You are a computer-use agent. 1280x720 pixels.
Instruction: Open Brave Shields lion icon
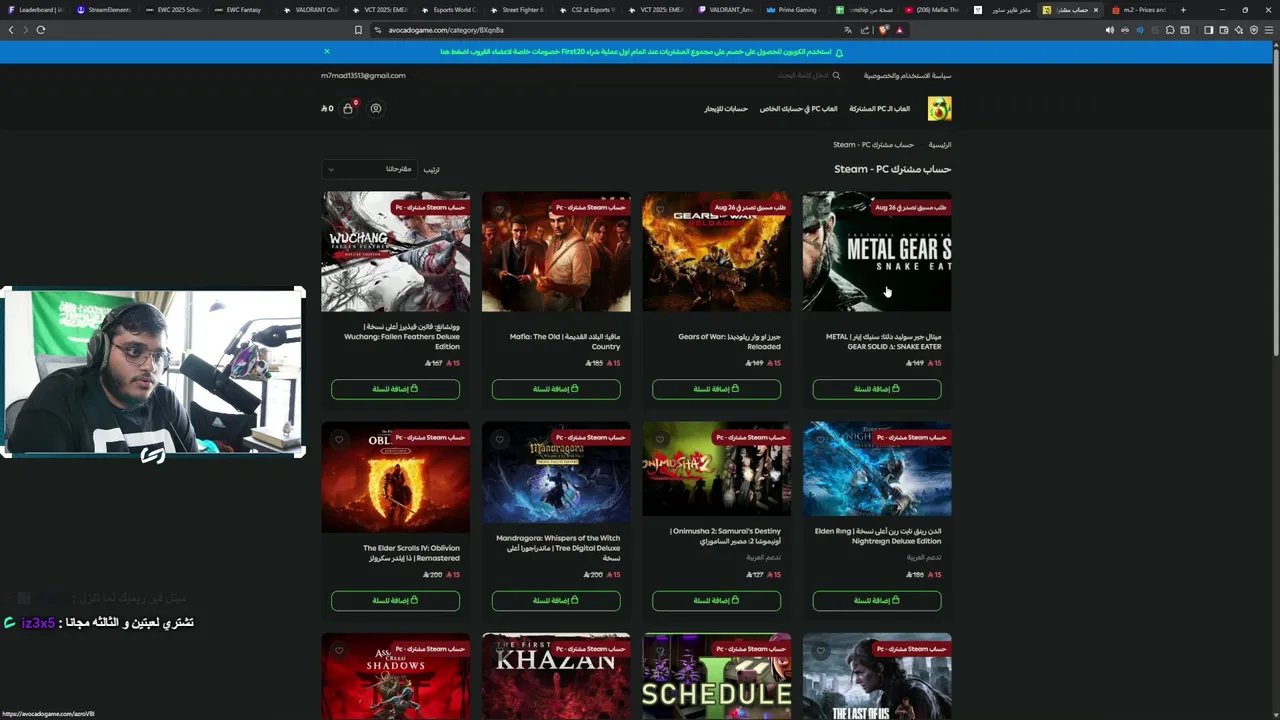pos(884,30)
